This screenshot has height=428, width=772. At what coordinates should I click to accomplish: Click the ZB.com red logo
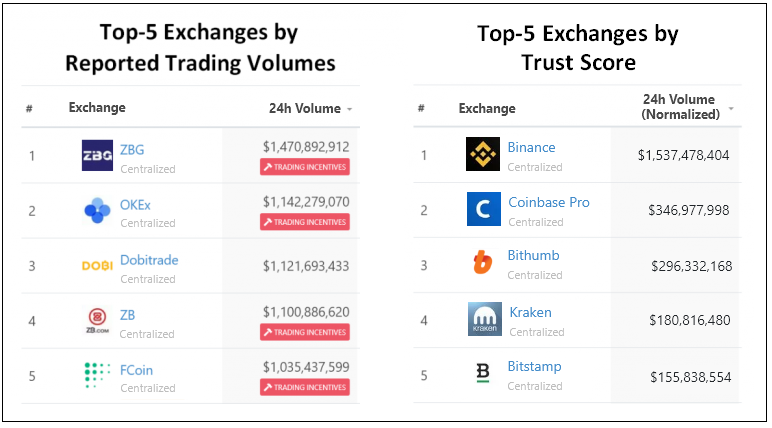pyautogui.click(x=97, y=321)
